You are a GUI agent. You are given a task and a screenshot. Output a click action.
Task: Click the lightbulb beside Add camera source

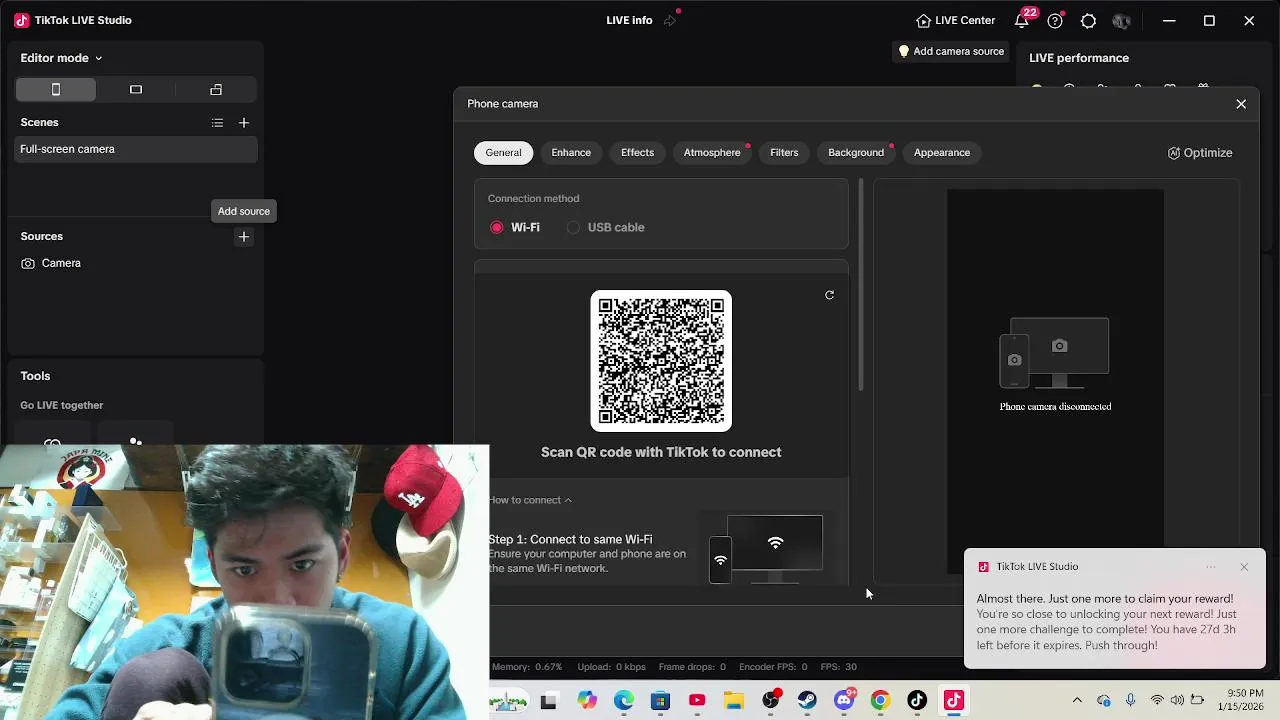[x=904, y=52]
